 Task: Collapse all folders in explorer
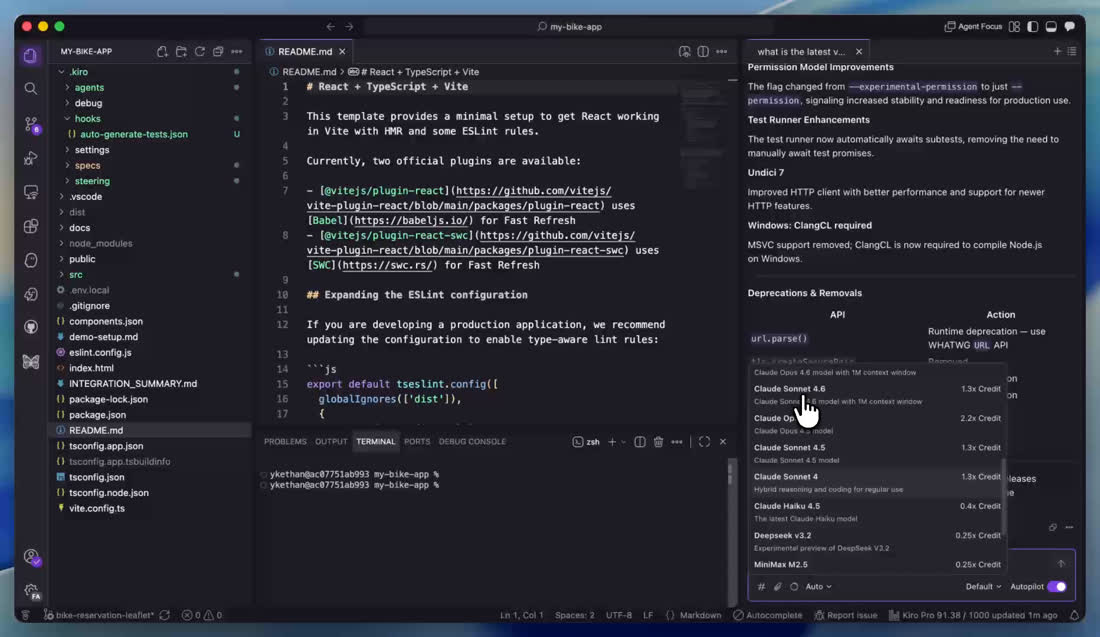coord(218,51)
